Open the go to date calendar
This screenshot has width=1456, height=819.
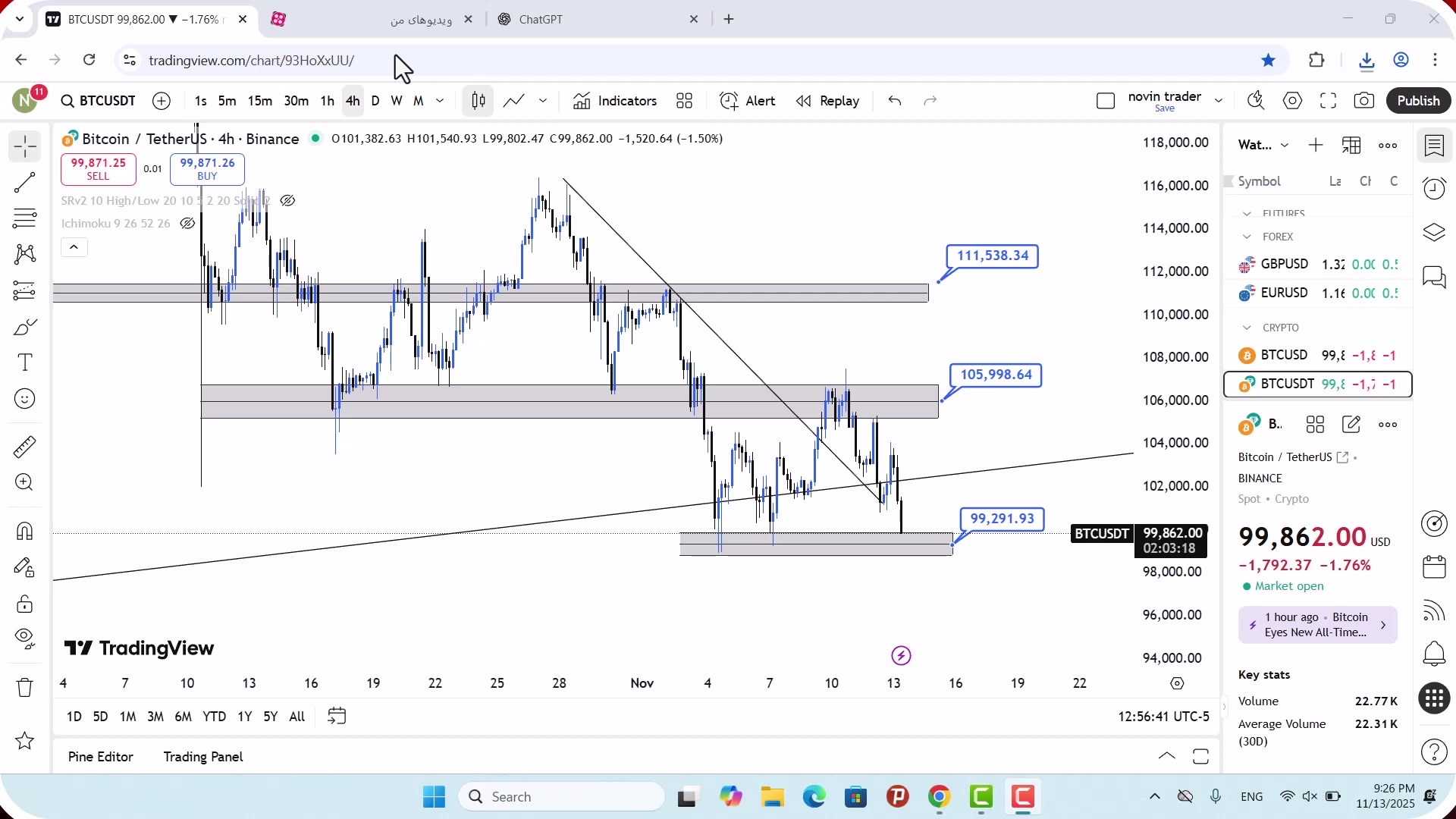[337, 717]
